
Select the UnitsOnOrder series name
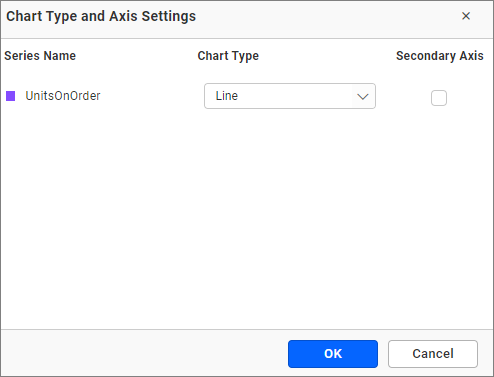click(x=63, y=96)
